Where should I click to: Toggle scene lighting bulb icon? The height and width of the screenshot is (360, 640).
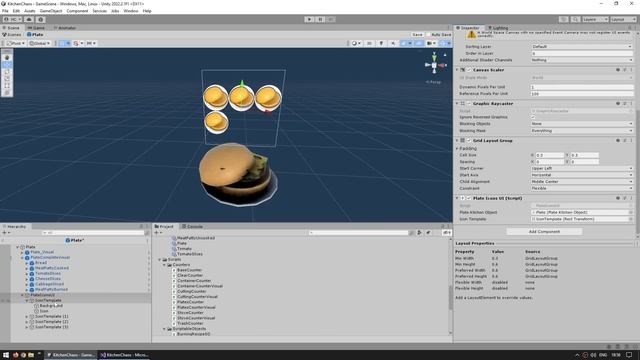coord(381,43)
